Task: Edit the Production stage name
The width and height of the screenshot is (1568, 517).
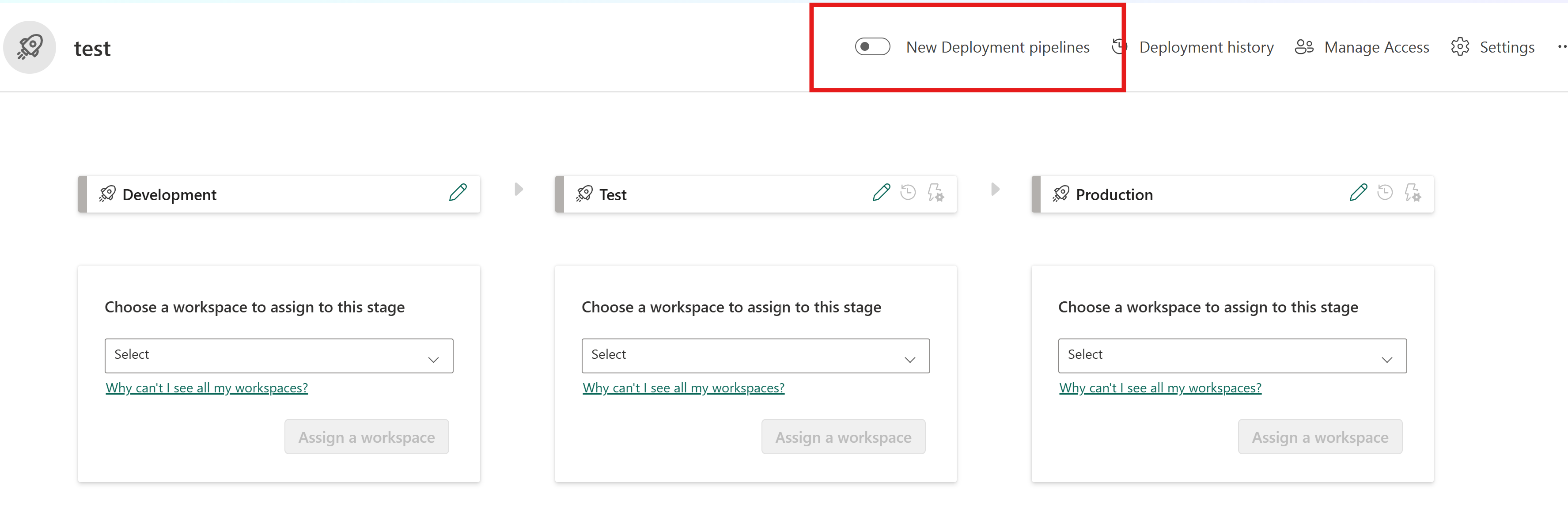Action: coord(1358,192)
